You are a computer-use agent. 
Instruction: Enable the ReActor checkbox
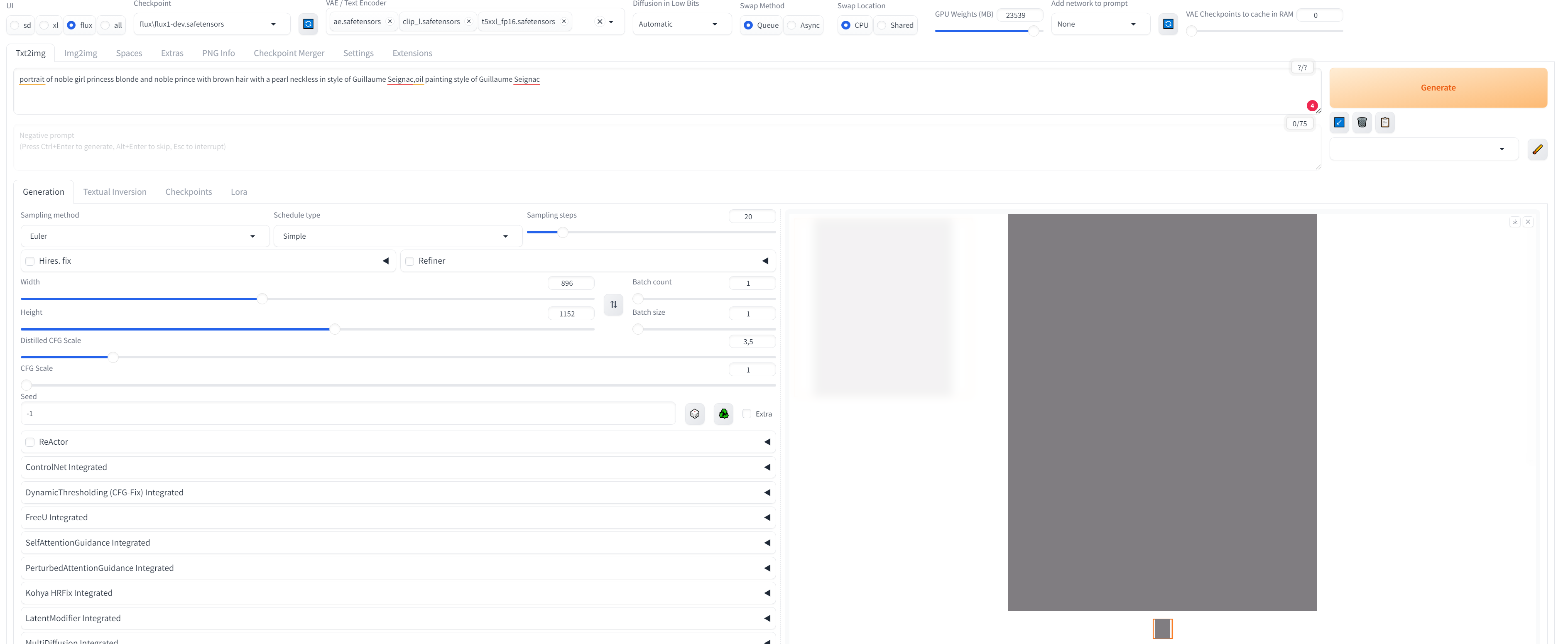[x=30, y=442]
